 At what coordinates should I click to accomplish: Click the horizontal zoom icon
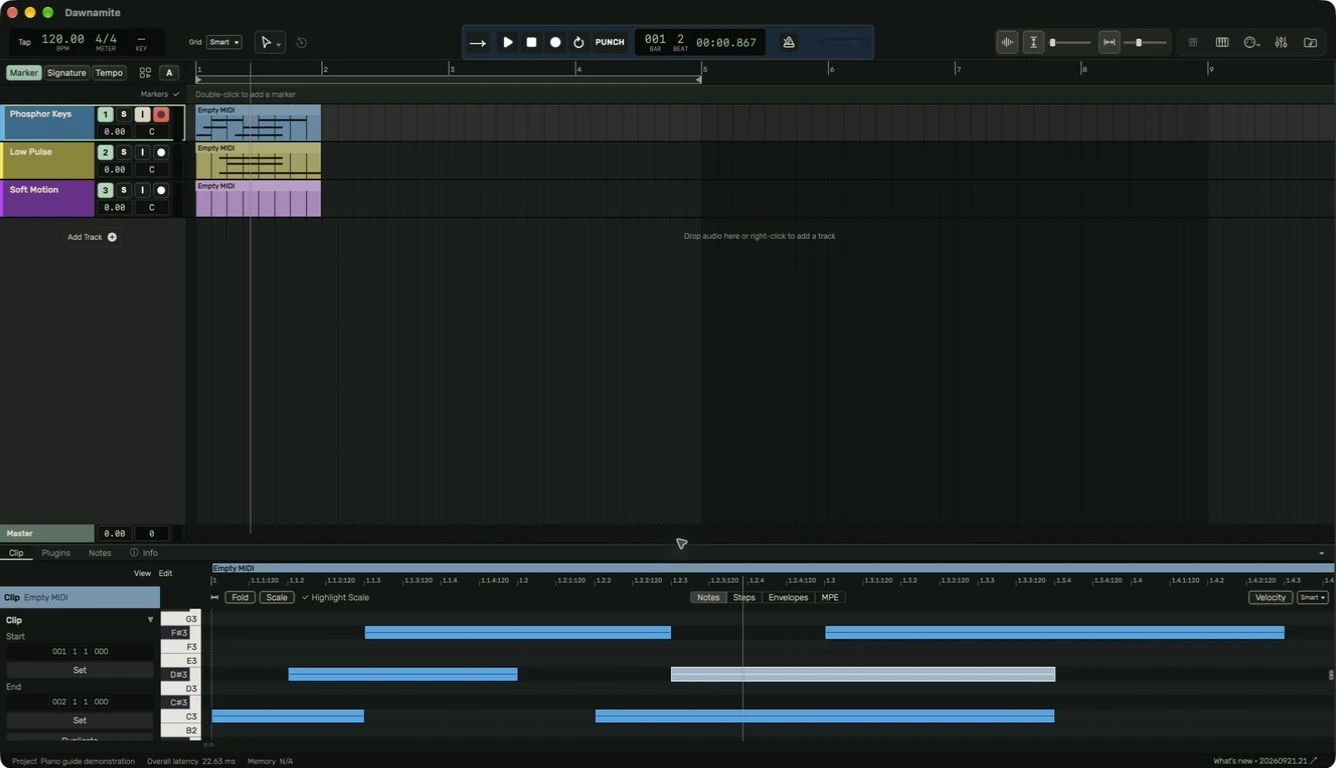pos(1109,42)
